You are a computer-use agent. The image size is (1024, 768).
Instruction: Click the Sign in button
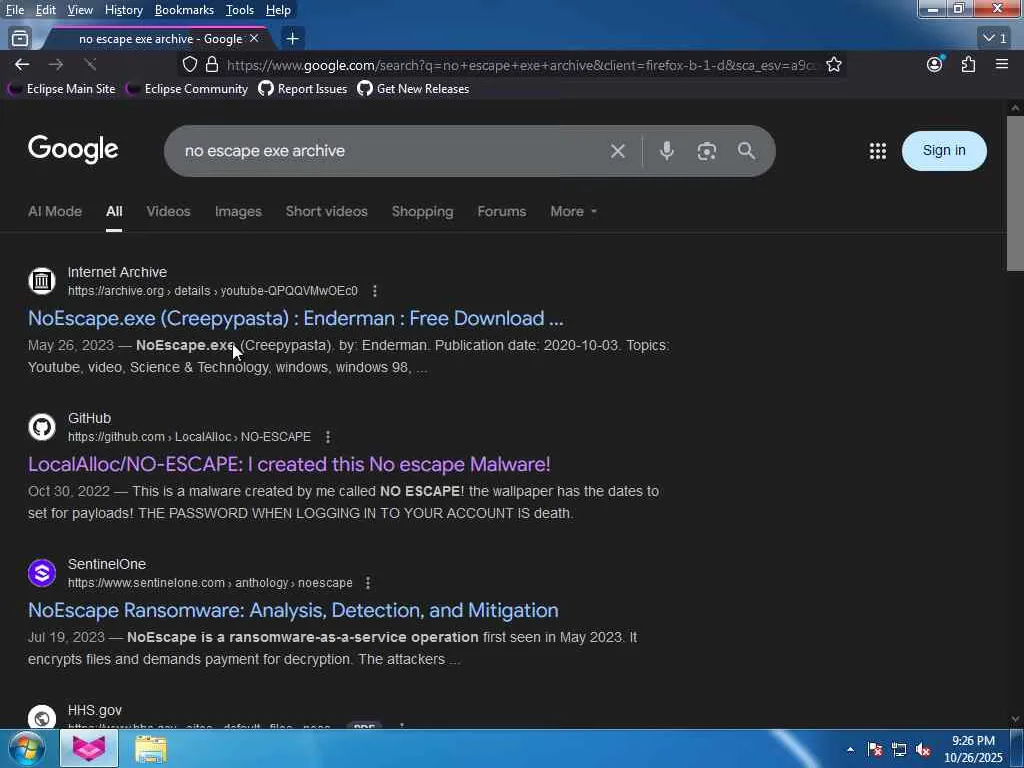(944, 151)
